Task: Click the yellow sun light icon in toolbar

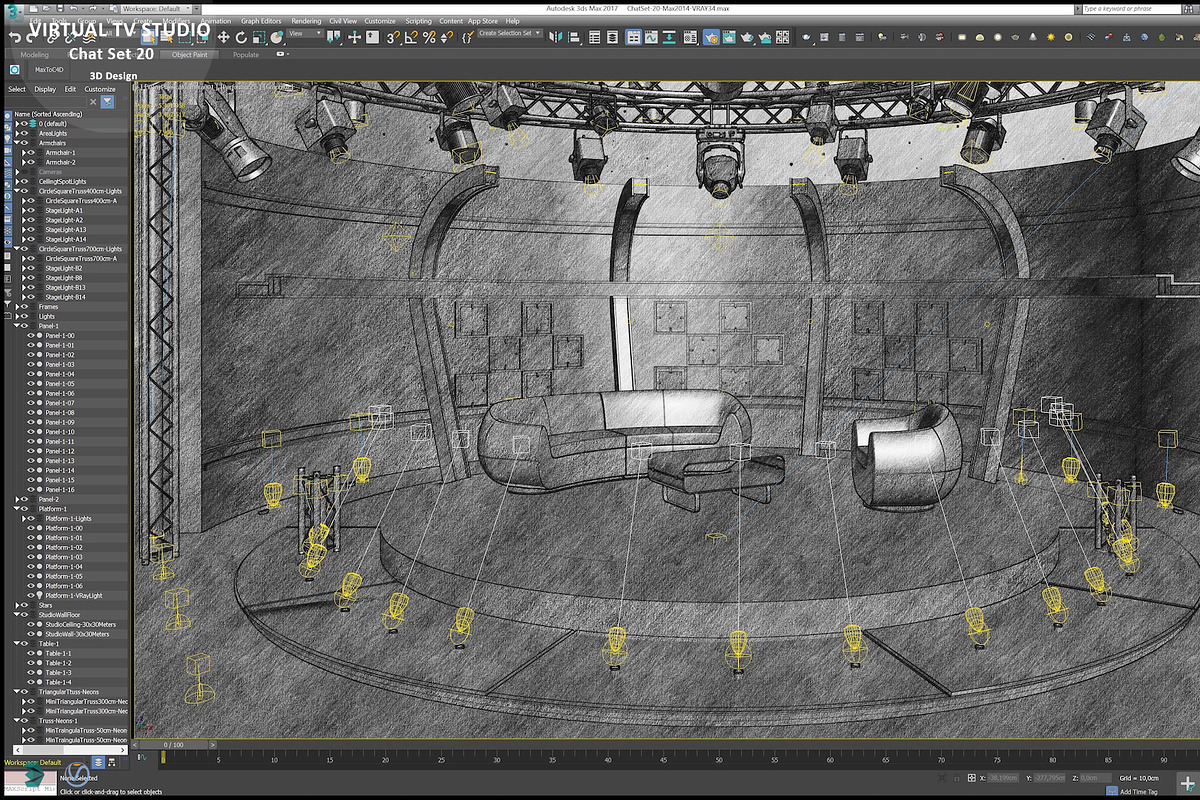Action: [1051, 37]
